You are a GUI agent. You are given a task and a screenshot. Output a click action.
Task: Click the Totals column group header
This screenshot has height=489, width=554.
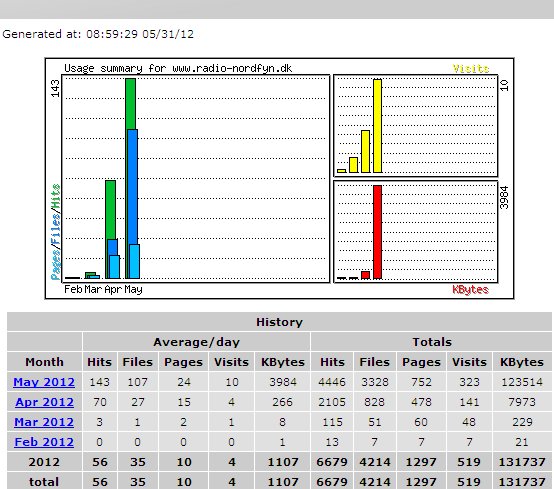coord(431,342)
